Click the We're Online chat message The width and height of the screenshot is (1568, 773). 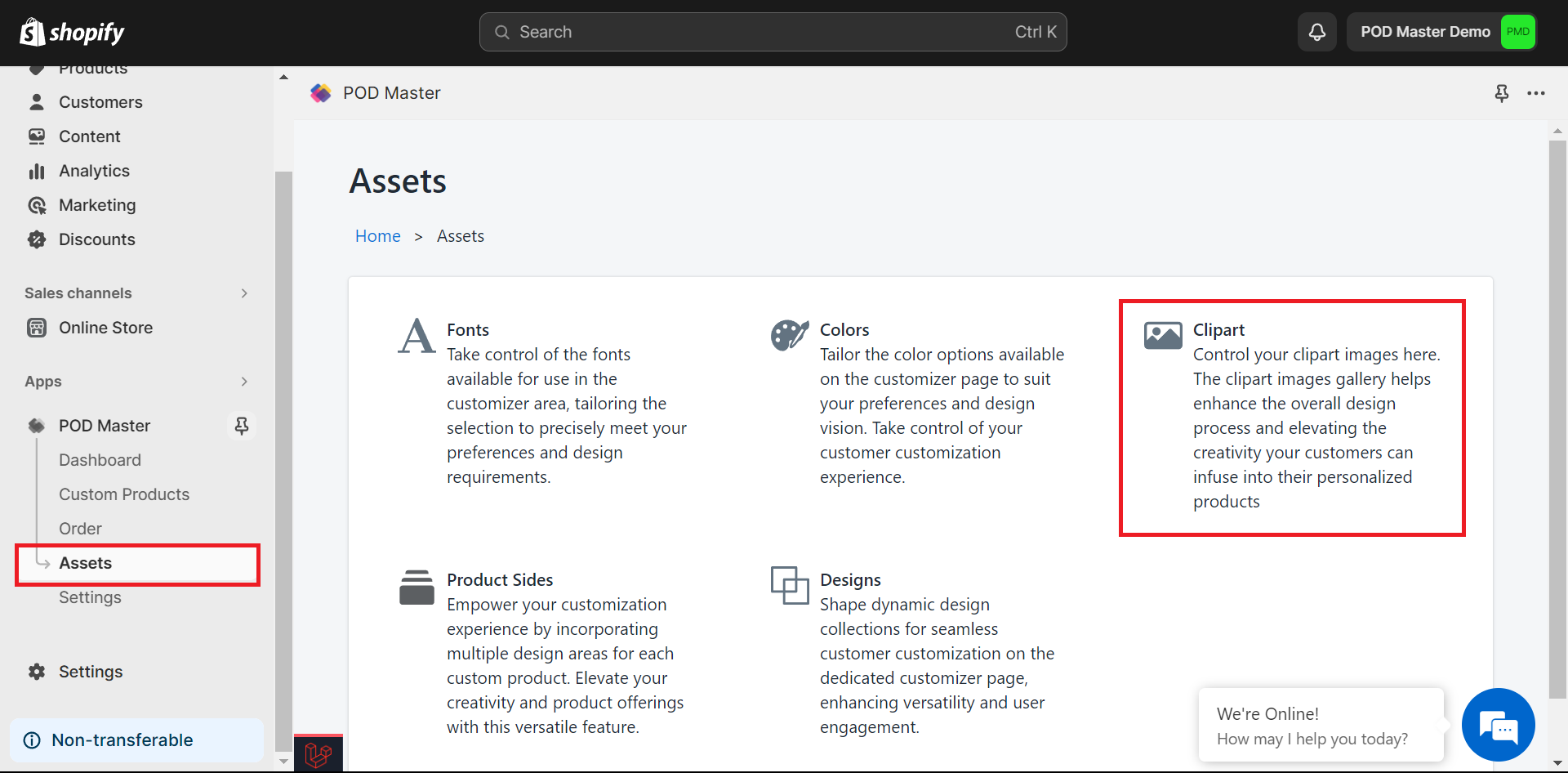(x=1321, y=726)
